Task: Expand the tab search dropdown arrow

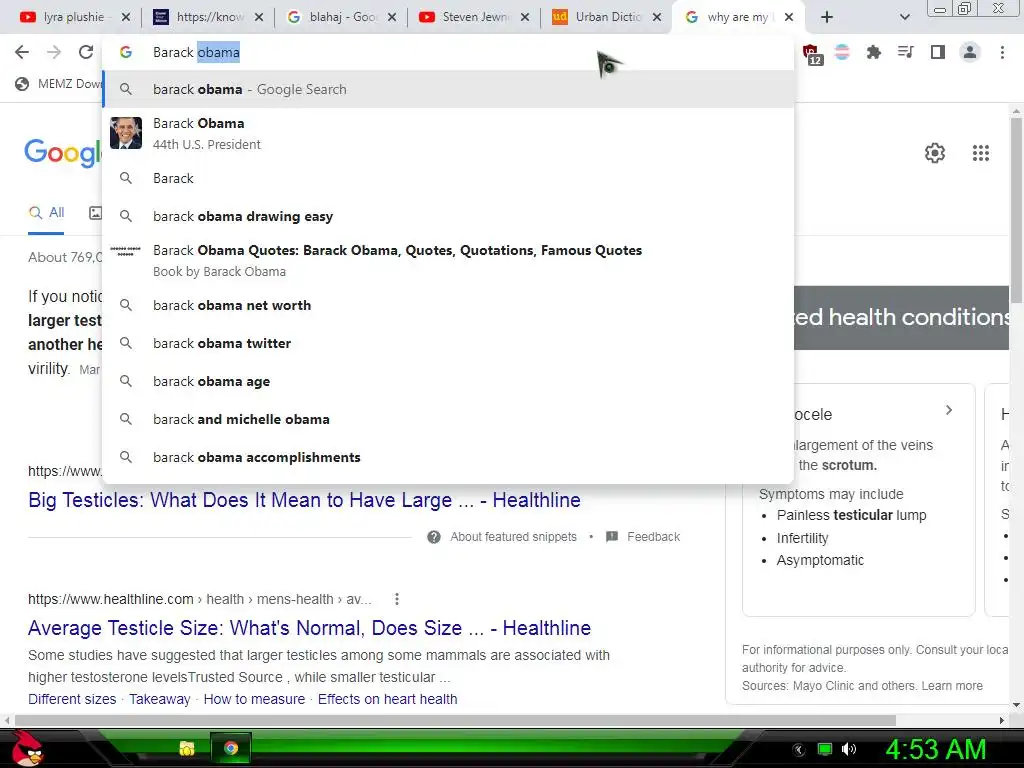Action: (904, 18)
